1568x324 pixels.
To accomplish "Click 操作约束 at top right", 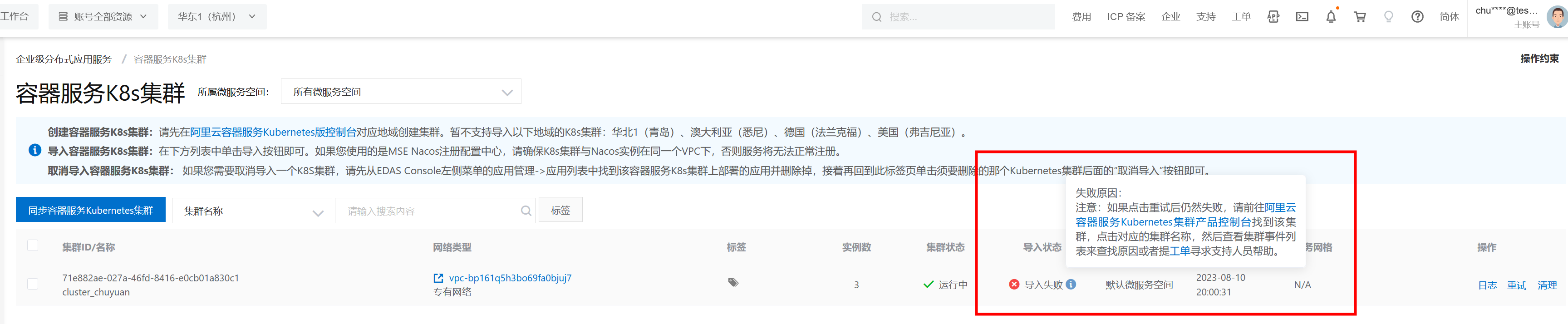I will (1539, 59).
